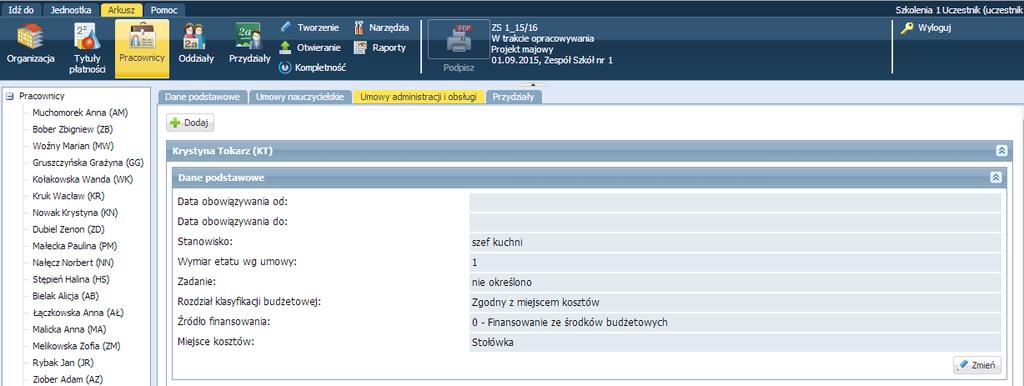Click '01.09.2015, Zespół Szkół nr 1' text
Viewport: 1024px width, 386px height.
tap(552, 60)
